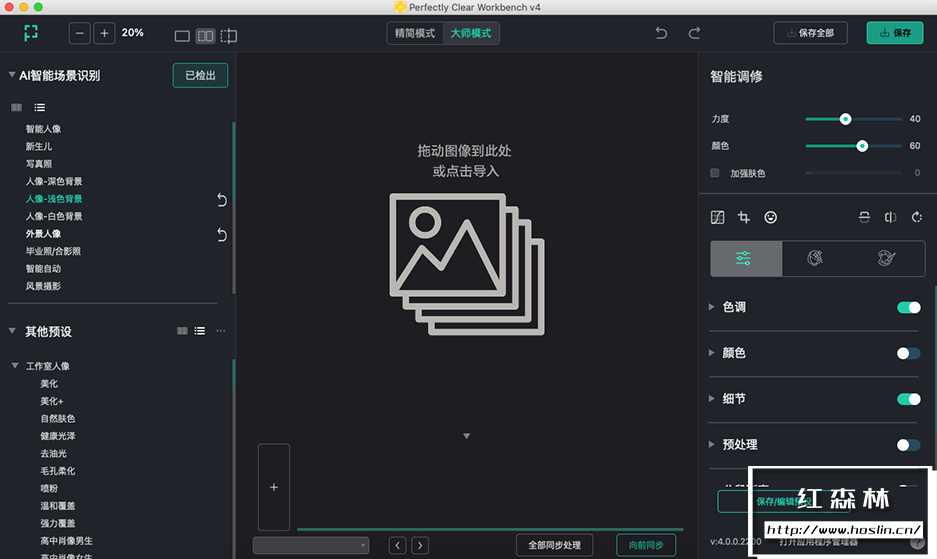
Task: Switch to 精简模式 tab
Action: (415, 33)
